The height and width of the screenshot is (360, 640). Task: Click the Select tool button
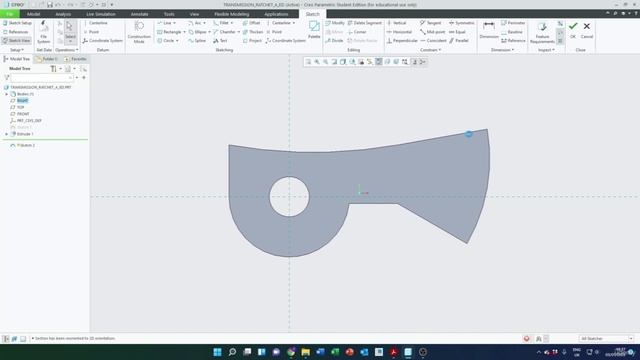coord(70,31)
